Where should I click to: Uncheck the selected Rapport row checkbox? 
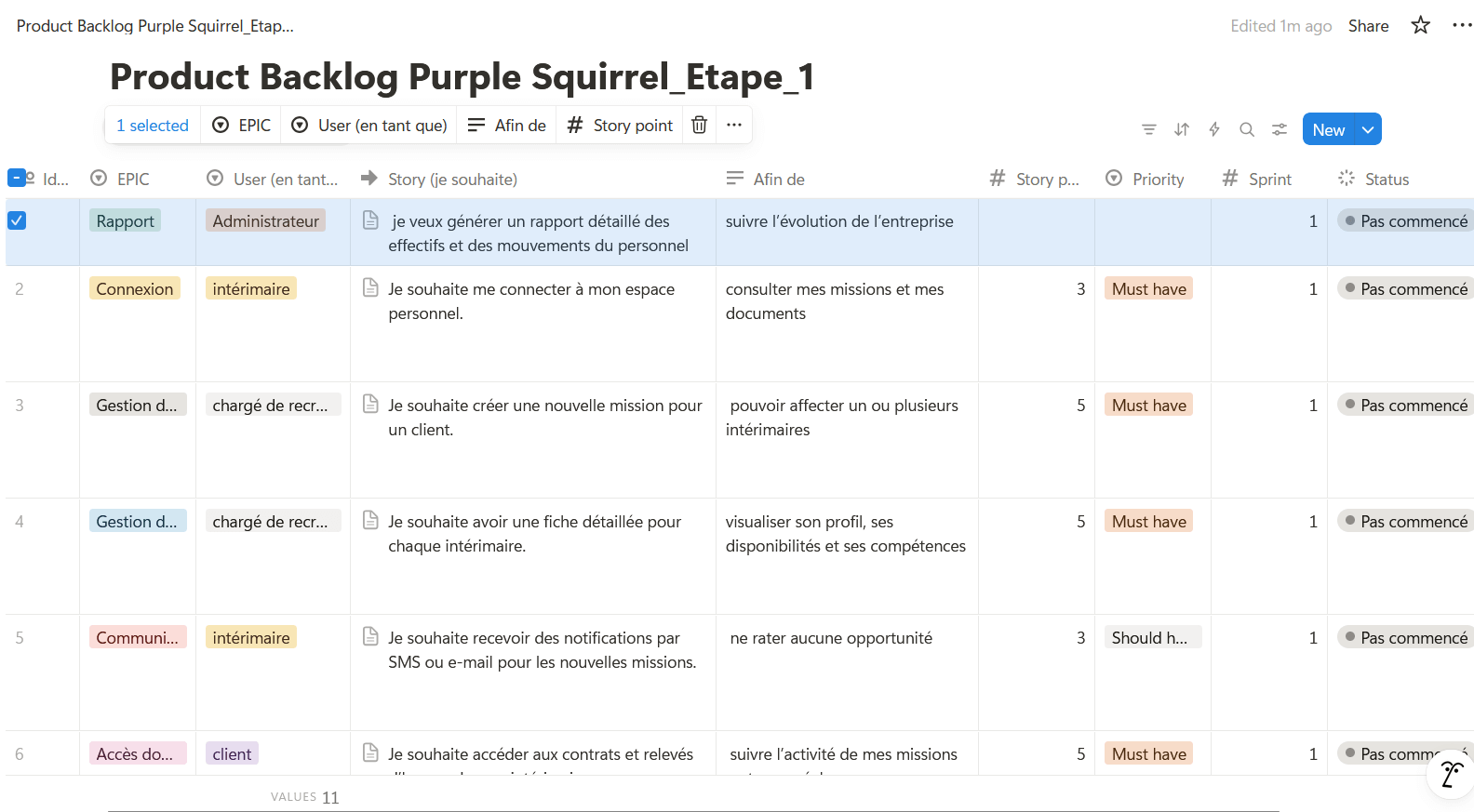pos(17,220)
